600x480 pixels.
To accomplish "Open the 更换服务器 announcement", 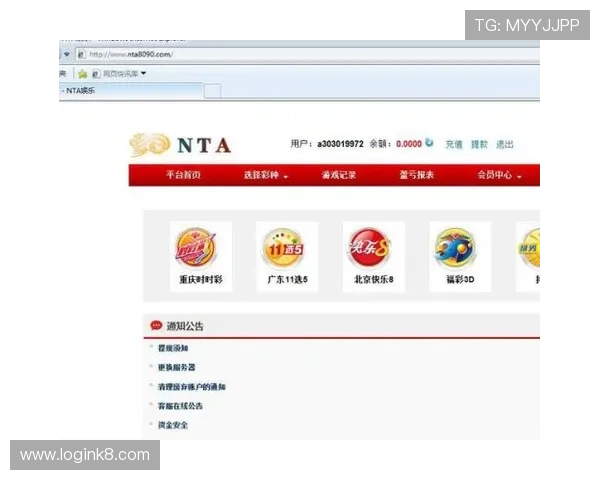I will [177, 367].
